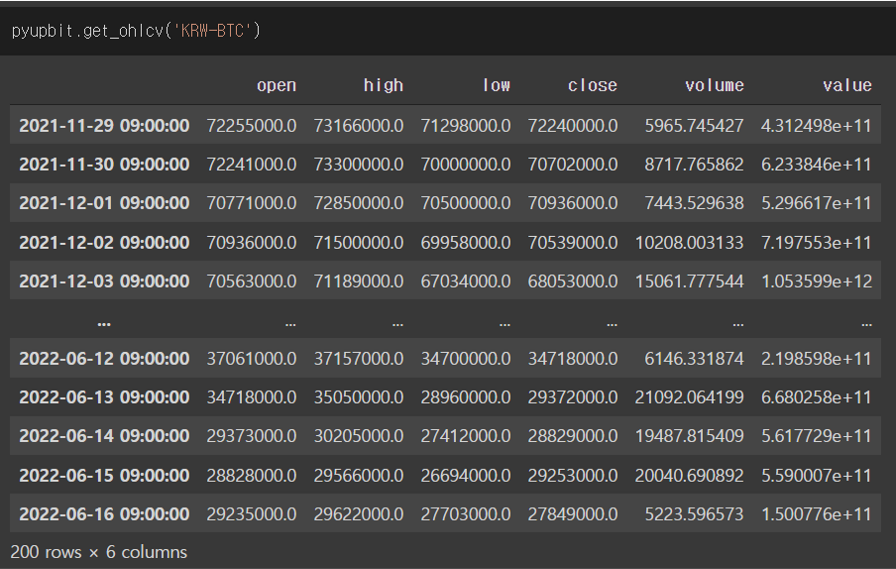Click low value 71298000.0
Image resolution: width=896 pixels, height=569 pixels.
(466, 126)
